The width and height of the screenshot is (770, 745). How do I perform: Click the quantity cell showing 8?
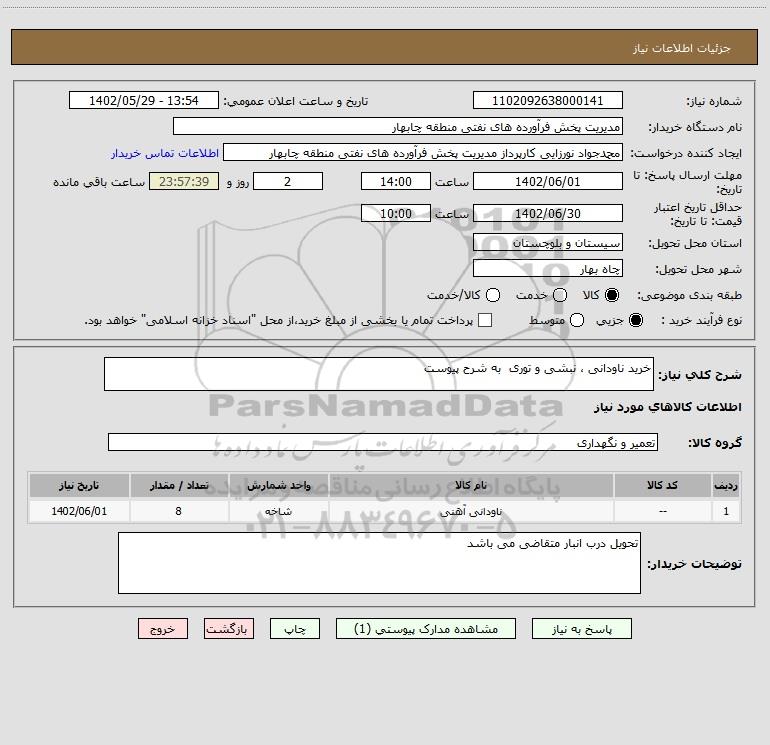(179, 511)
